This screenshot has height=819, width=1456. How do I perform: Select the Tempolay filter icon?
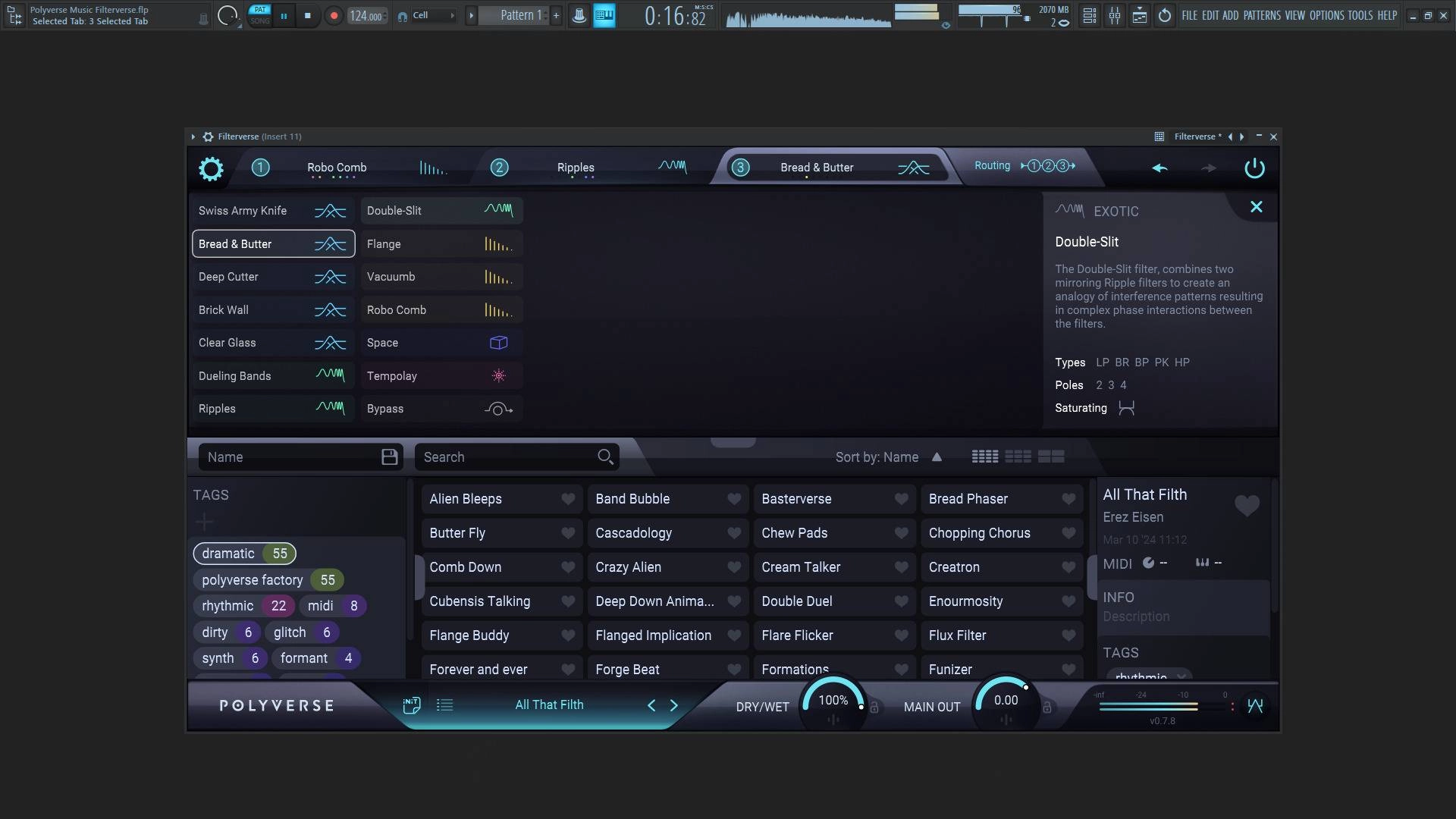coord(498,376)
